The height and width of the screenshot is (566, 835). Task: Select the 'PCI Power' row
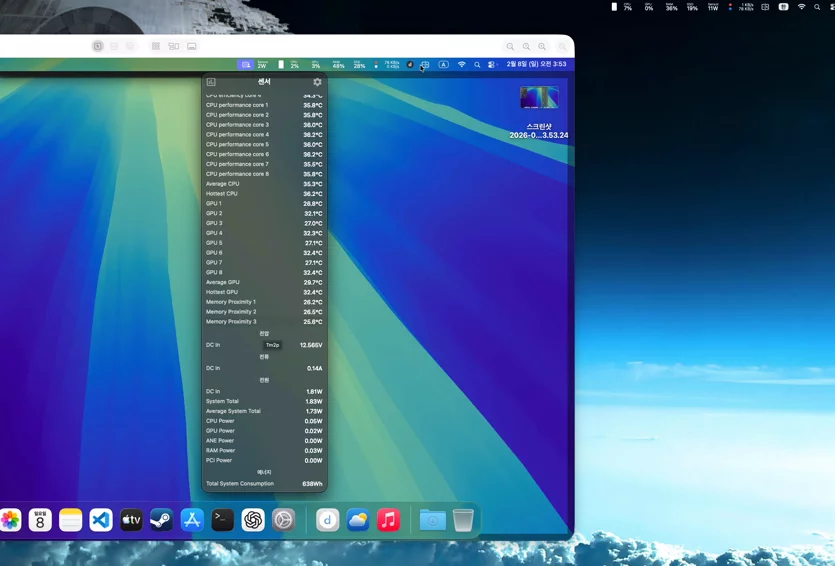tap(264, 461)
